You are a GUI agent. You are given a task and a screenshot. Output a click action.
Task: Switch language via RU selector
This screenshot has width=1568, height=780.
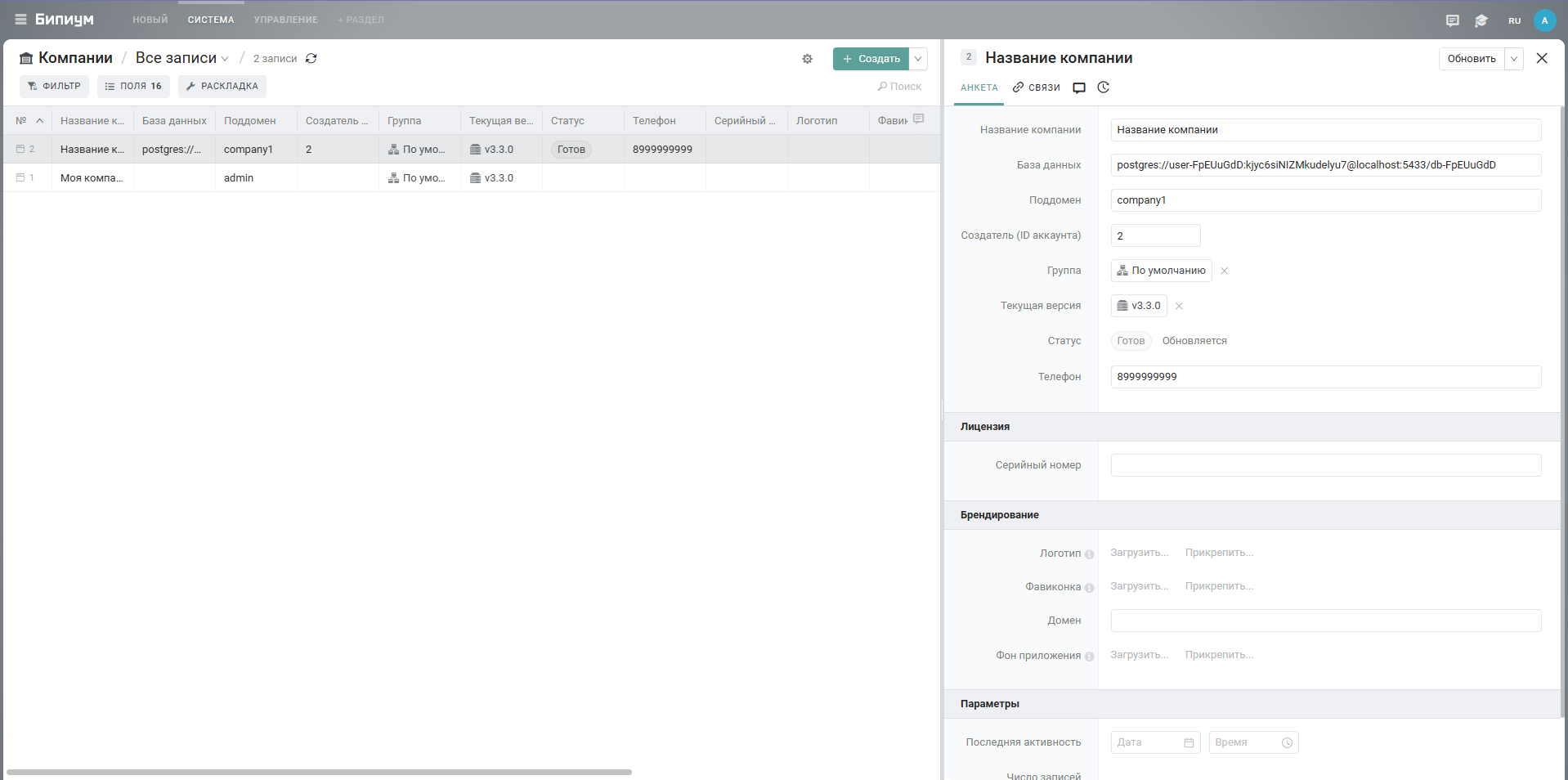click(1514, 21)
